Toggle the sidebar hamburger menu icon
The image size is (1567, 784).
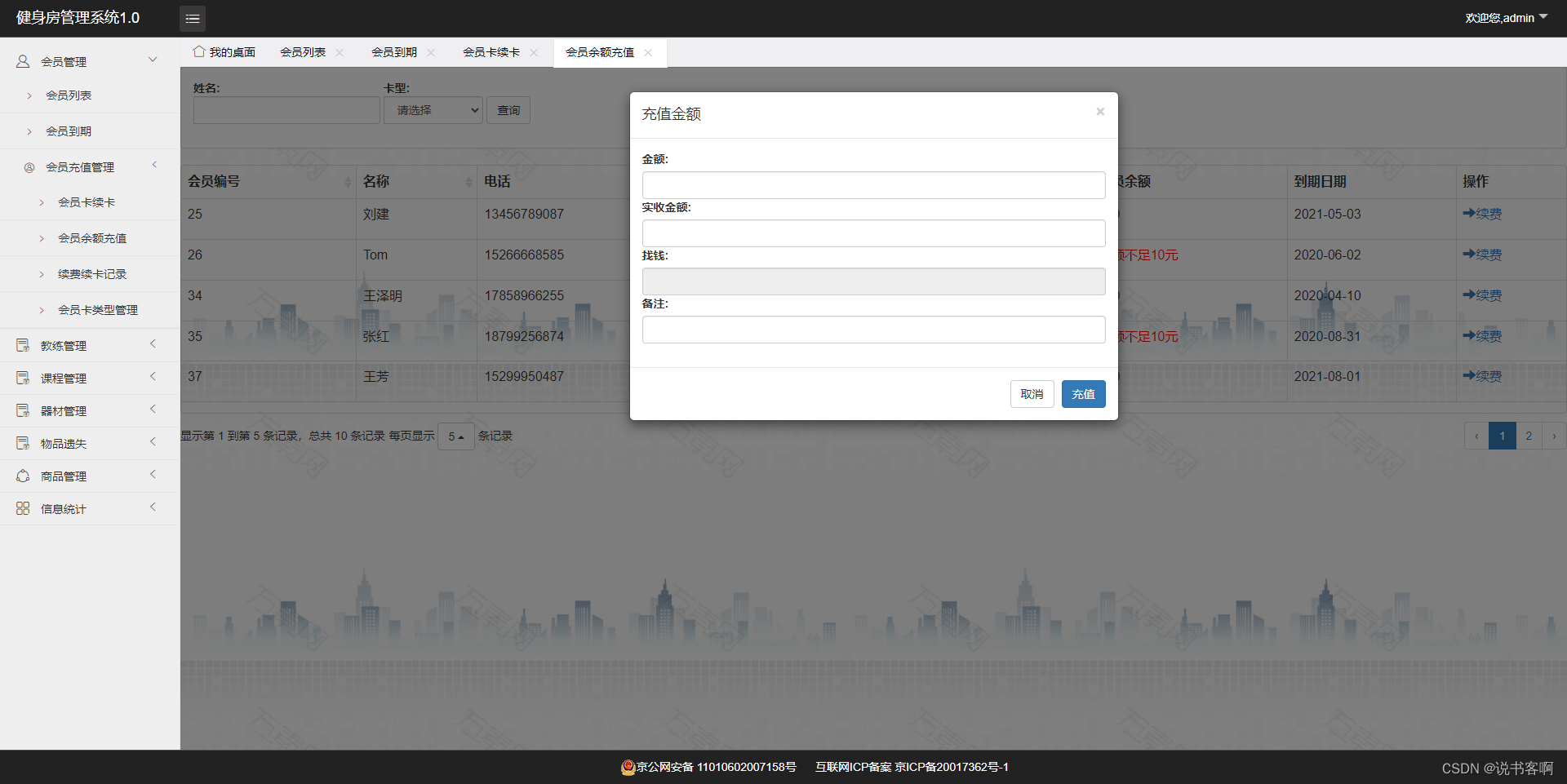[193, 18]
